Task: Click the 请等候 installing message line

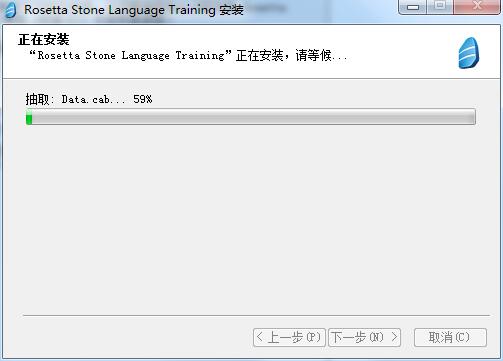Action: click(x=188, y=55)
